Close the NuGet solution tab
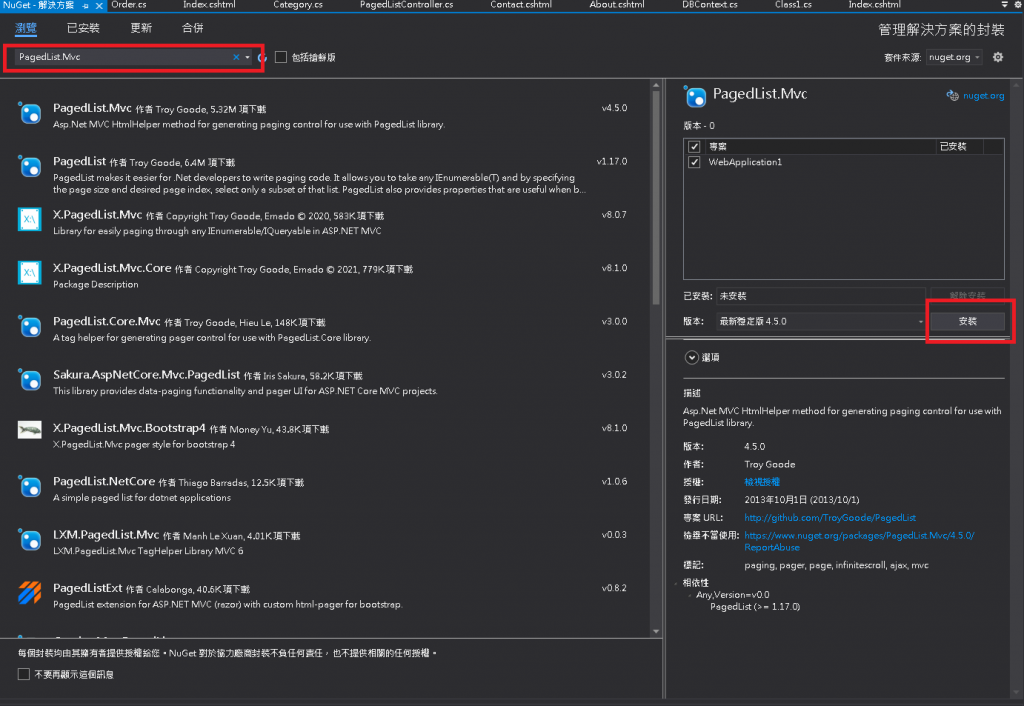This screenshot has width=1024, height=706. coord(99,5)
